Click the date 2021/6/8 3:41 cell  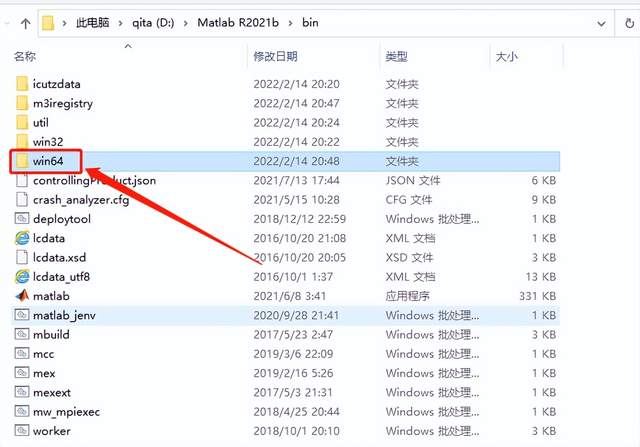click(289, 296)
